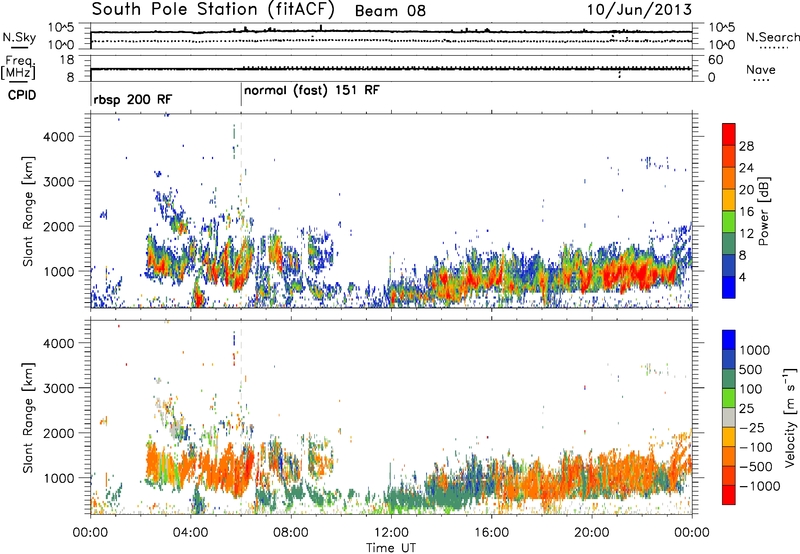Click the '12:00' time tick label
Image resolution: width=800 pixels, height=554 pixels.
click(391, 533)
